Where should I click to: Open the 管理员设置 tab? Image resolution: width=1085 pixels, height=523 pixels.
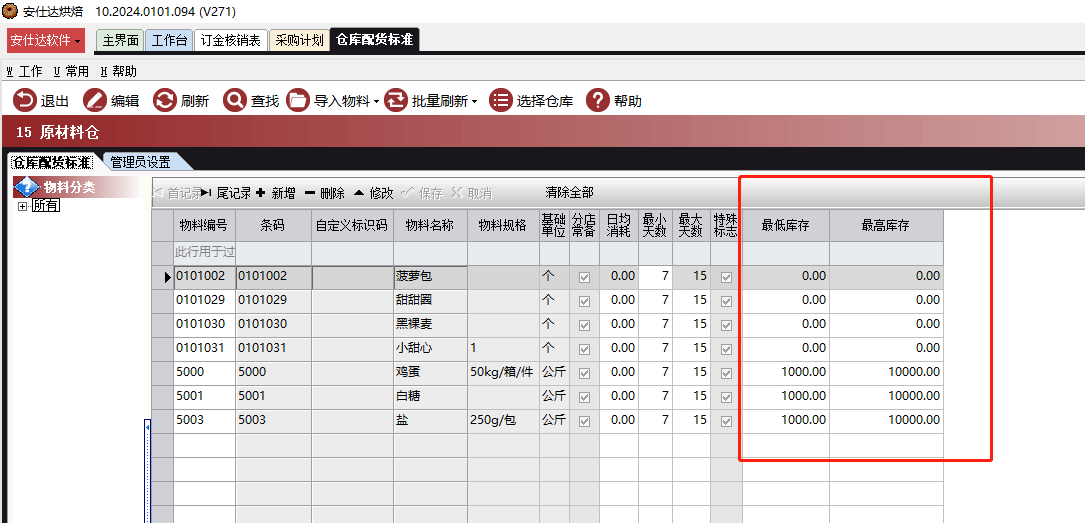pos(140,163)
